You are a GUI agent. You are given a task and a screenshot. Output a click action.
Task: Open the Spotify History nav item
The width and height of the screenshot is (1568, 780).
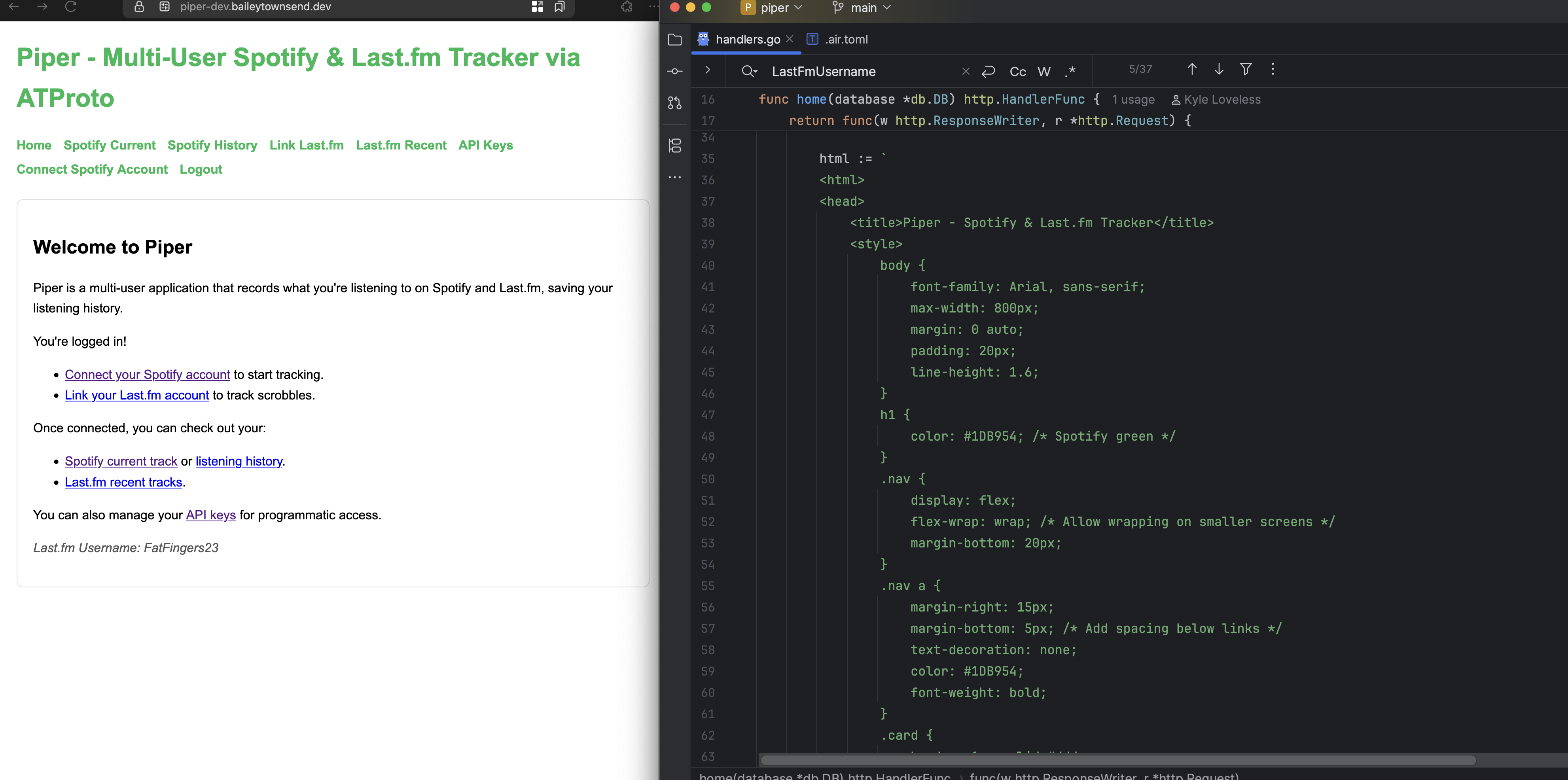(x=212, y=146)
